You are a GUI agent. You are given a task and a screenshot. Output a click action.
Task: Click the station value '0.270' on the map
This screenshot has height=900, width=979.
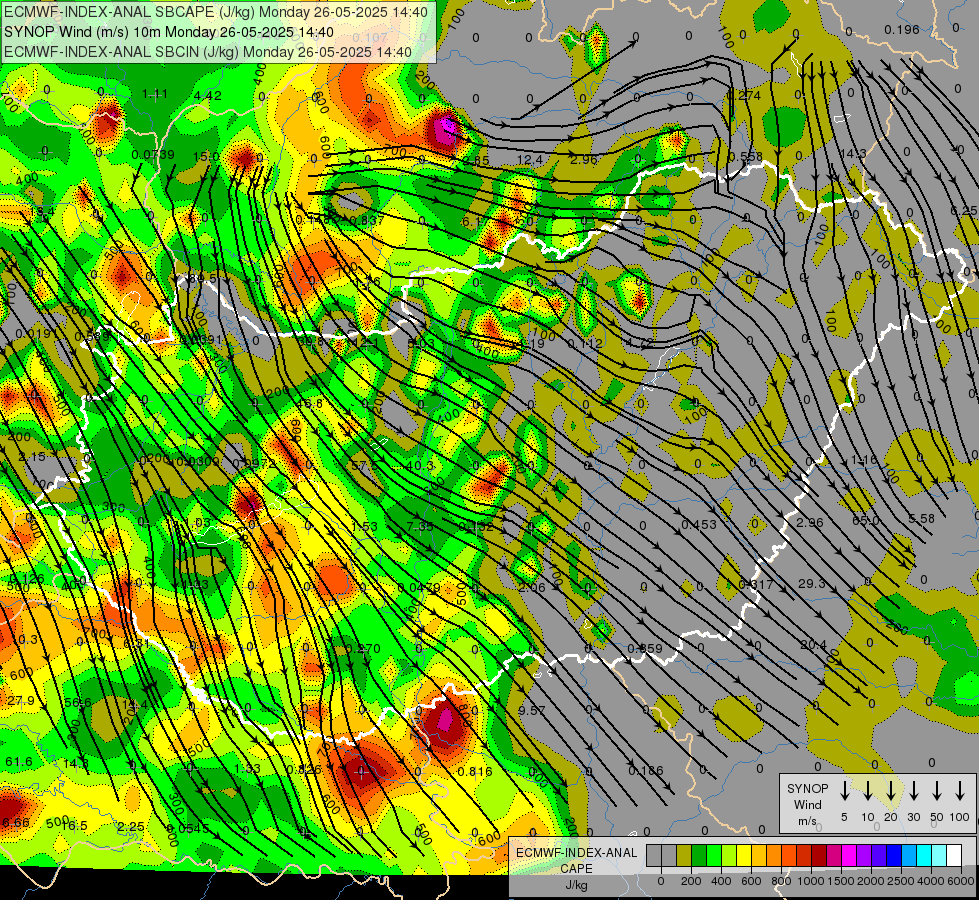point(363,648)
